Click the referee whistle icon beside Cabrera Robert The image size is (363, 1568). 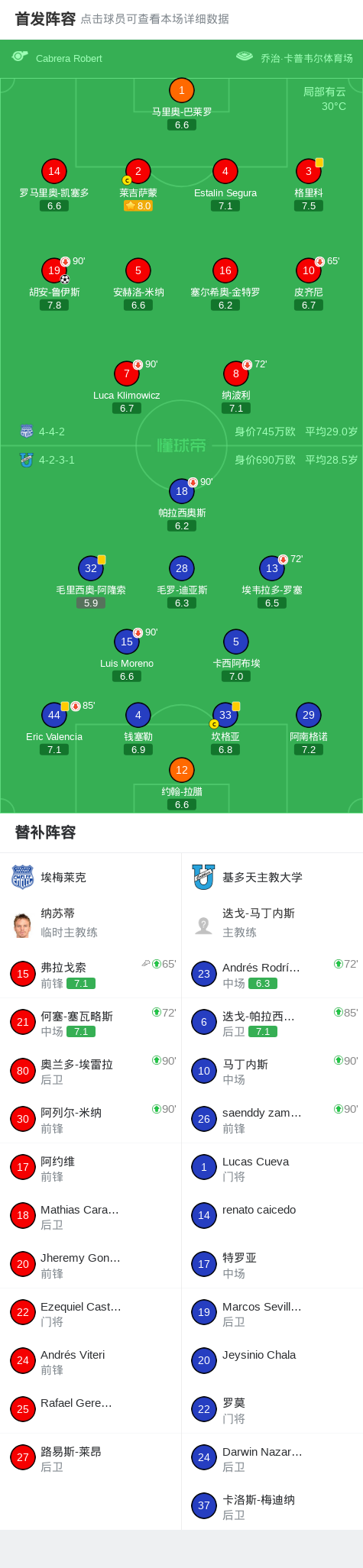[x=20, y=57]
